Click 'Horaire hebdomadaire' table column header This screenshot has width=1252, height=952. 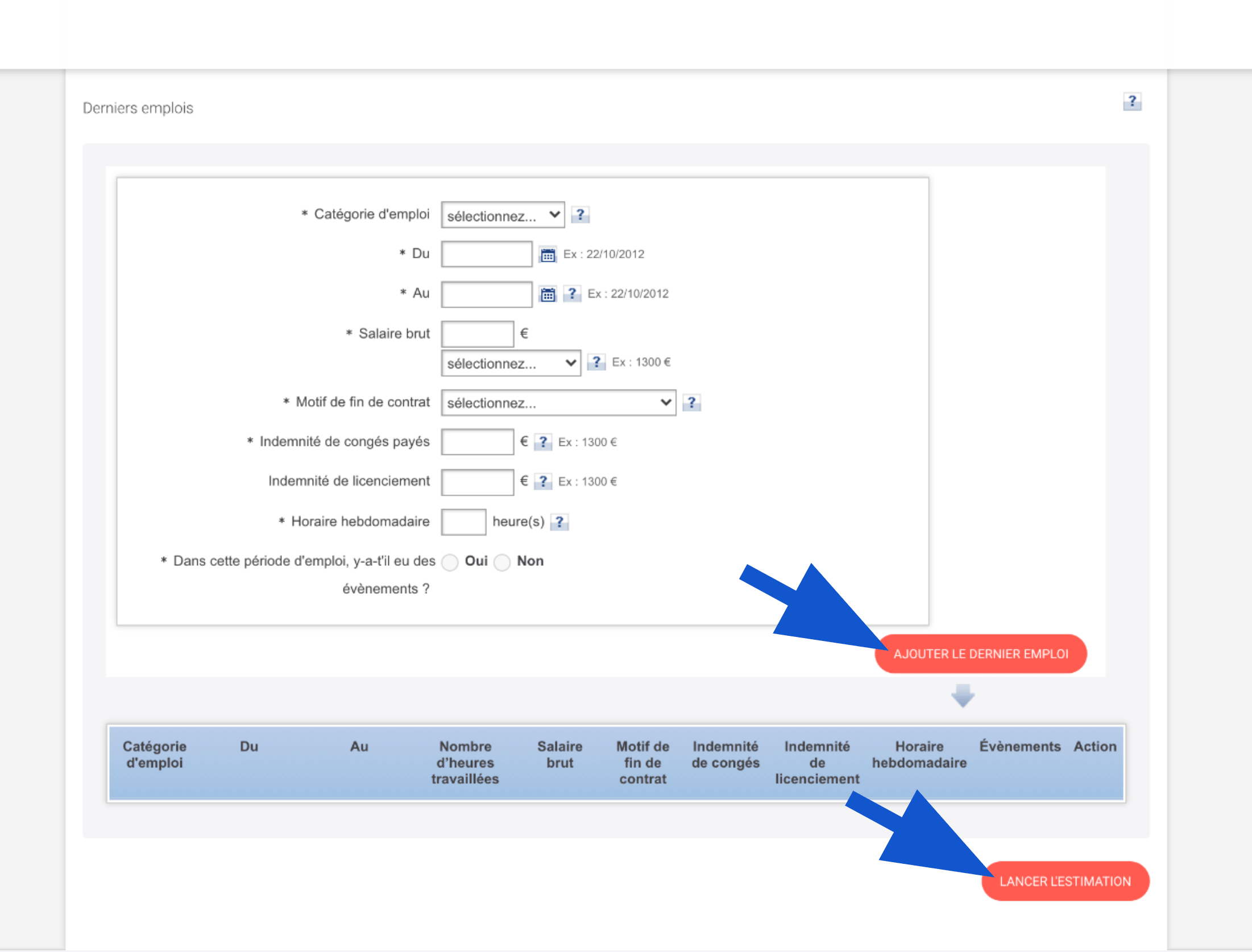919,755
